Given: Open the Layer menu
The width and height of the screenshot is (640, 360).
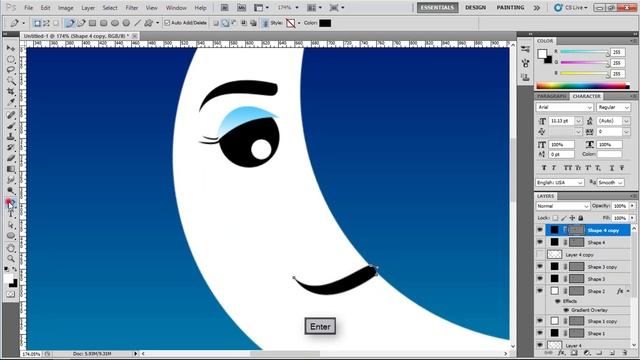Looking at the screenshot, I should tap(88, 8).
